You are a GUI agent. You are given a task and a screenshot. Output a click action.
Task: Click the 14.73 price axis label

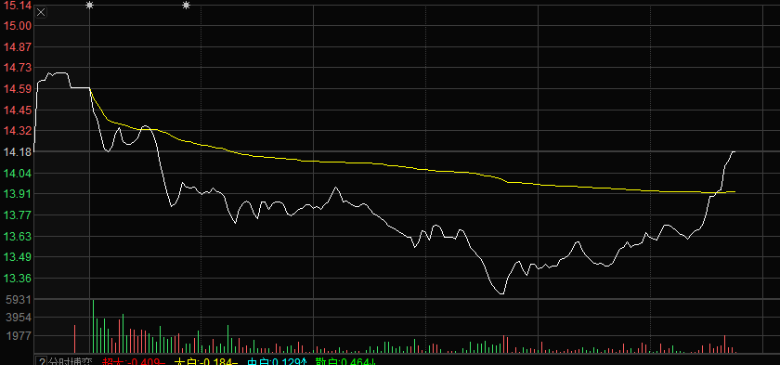coord(17,68)
